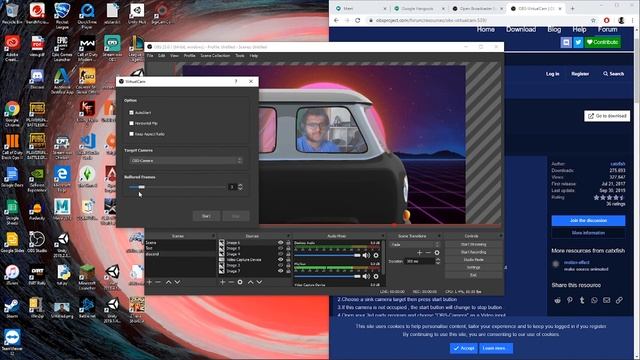Share resource on Tumblr
Image resolution: width=640 pixels, height=360 pixels.
click(x=582, y=300)
